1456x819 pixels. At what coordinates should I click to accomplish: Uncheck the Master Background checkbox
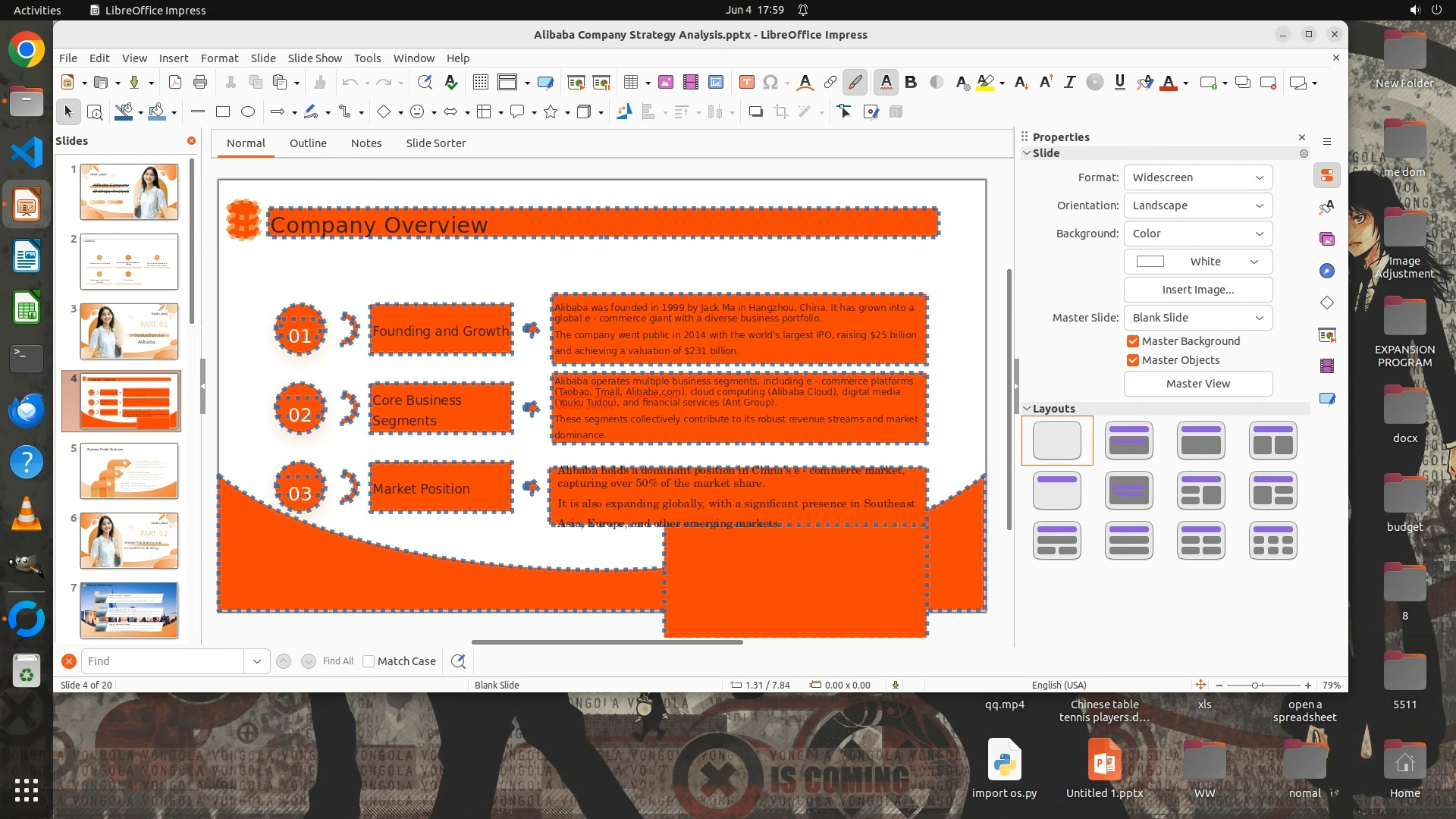click(1133, 341)
